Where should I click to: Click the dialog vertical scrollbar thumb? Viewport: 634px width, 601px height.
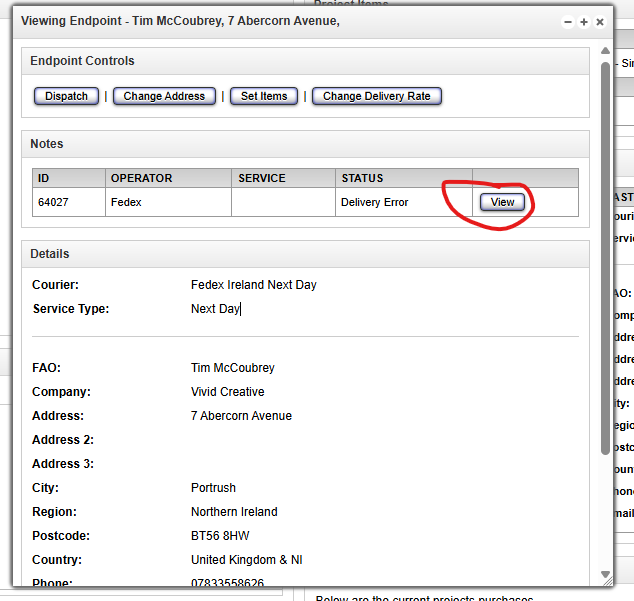pyautogui.click(x=605, y=250)
